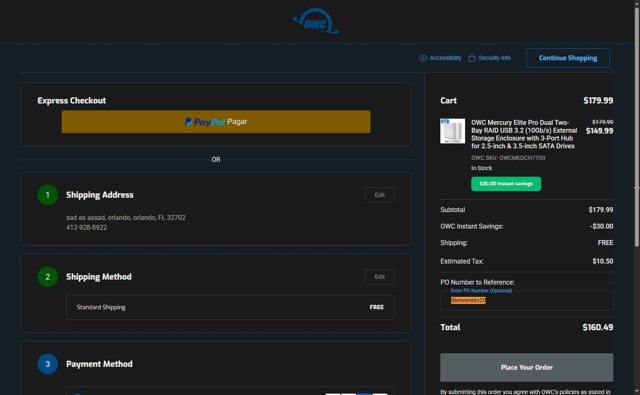This screenshot has height=395, width=640.
Task: Click the Payment Method heading
Action: 99,364
